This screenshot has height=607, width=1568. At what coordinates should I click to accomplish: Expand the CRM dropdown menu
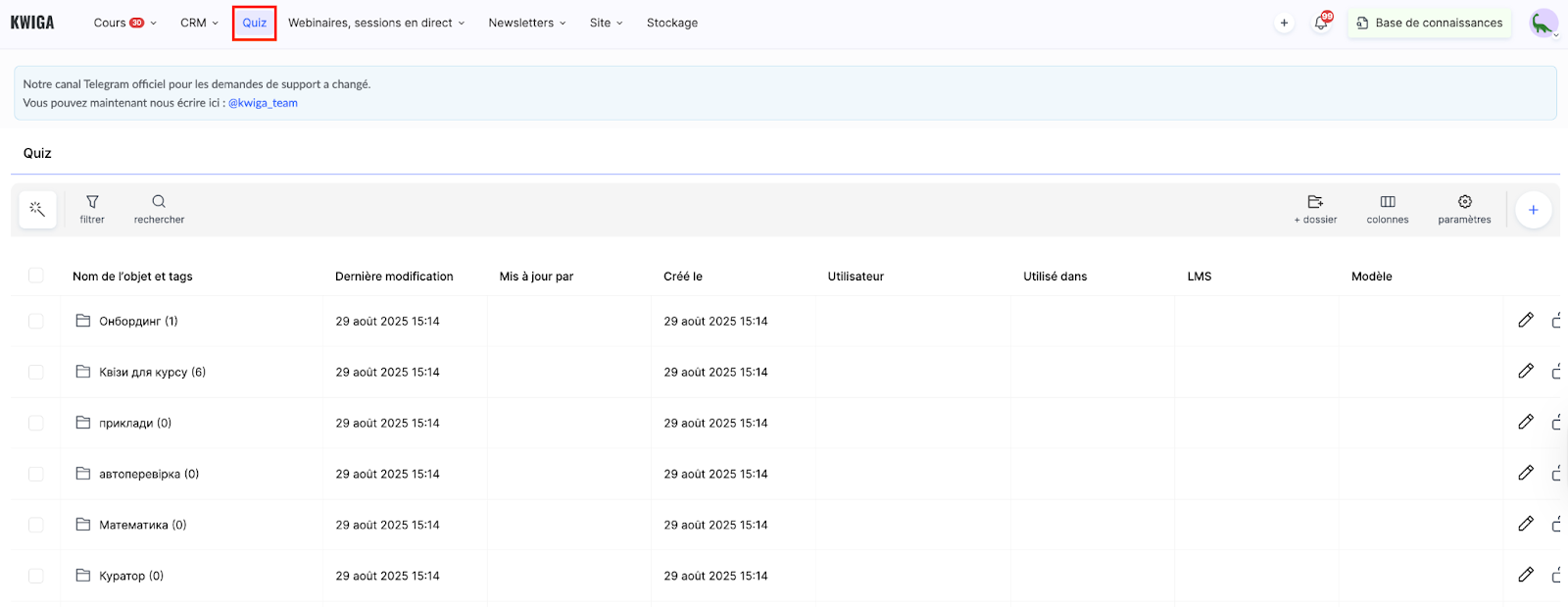point(199,23)
